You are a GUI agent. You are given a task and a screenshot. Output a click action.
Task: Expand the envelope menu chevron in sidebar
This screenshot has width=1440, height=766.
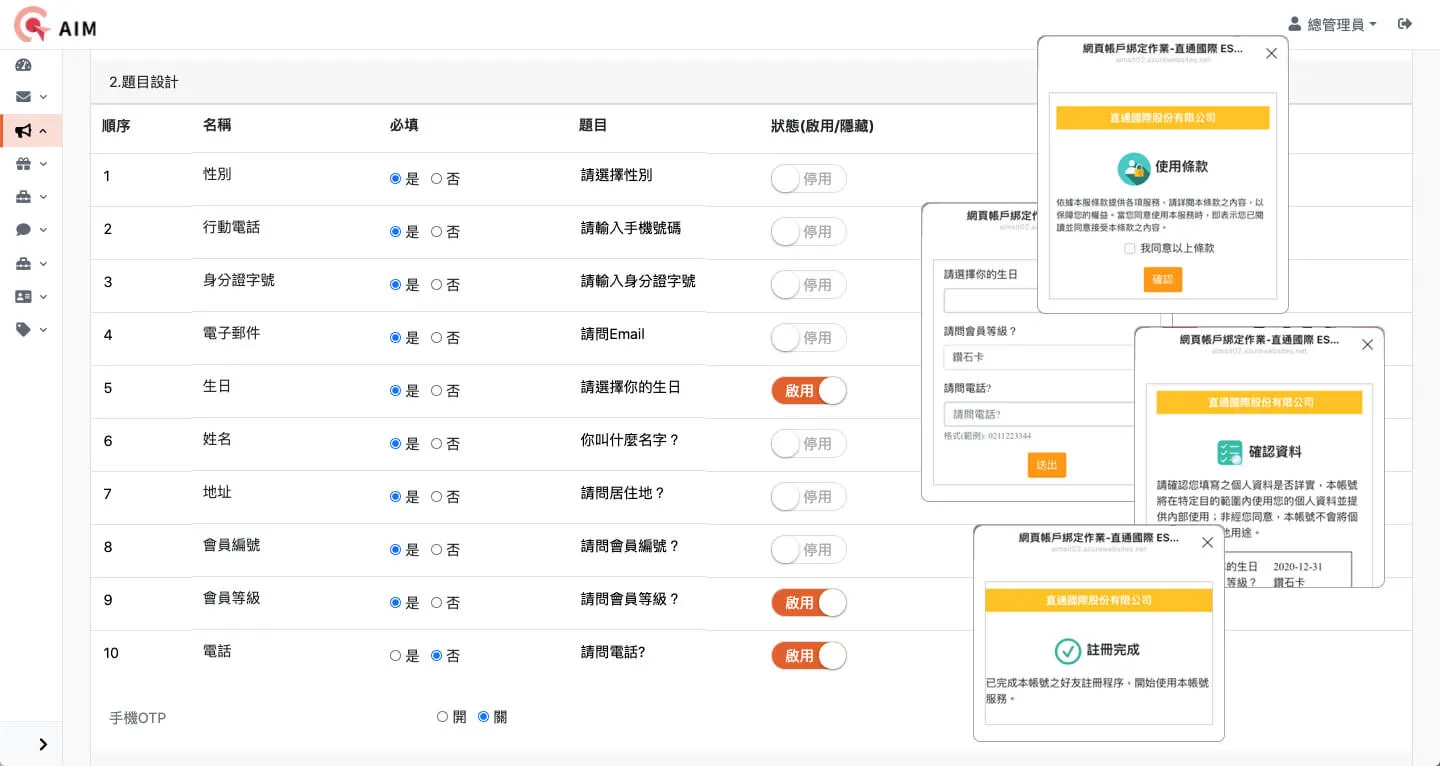tap(43, 98)
